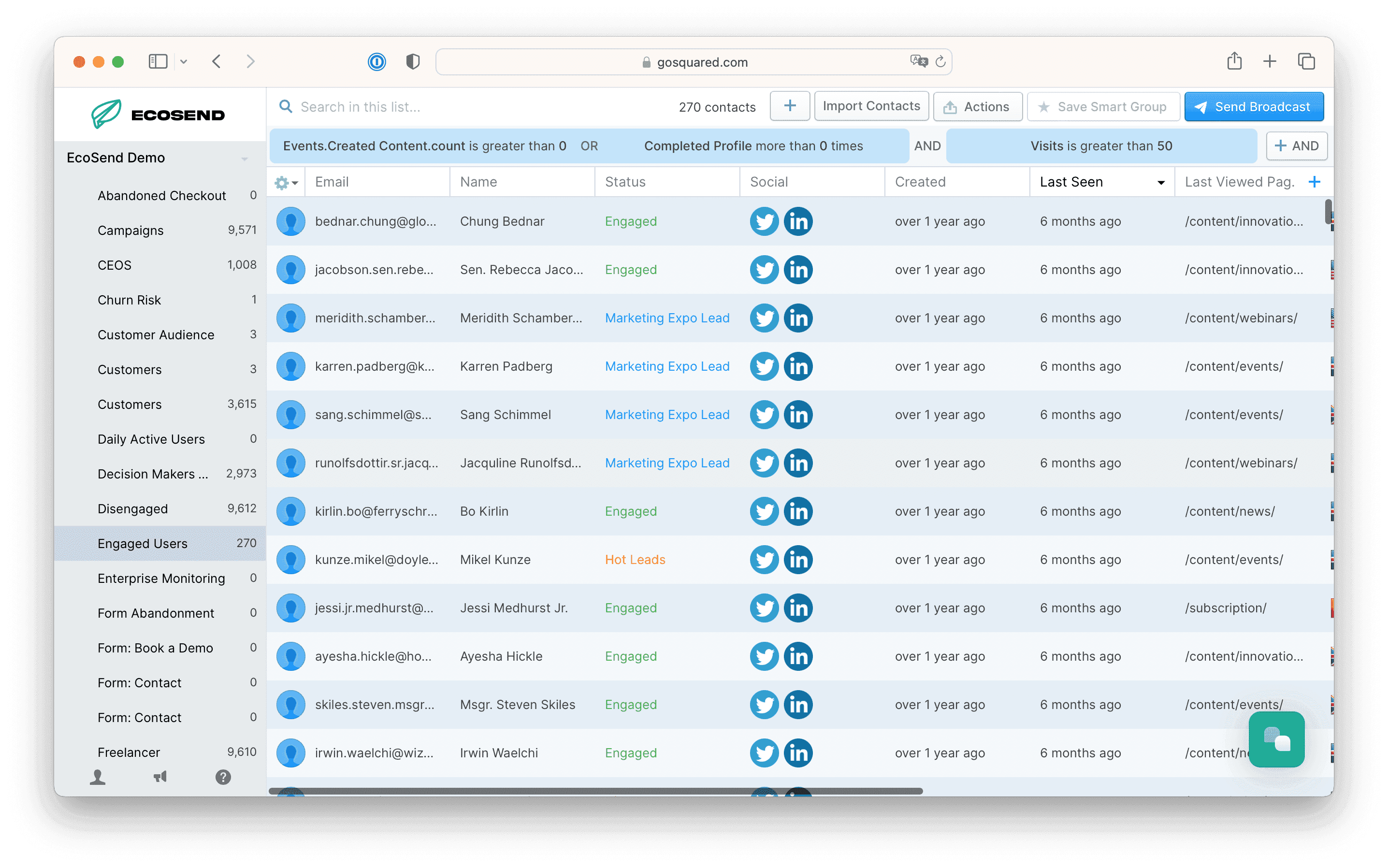Click the announcements megaphone icon
Viewport: 1388px width, 868px height.
160,777
